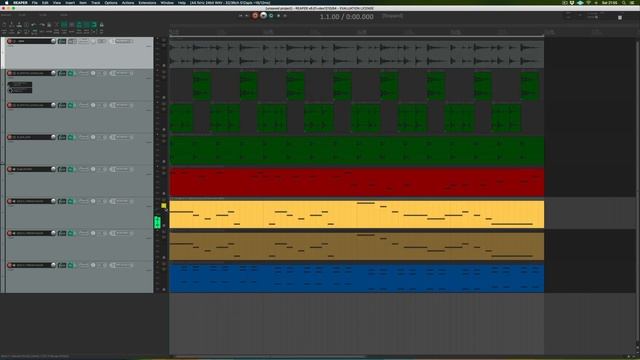
Task: Click green monitor button on yellow item track
Action: [x=71, y=201]
